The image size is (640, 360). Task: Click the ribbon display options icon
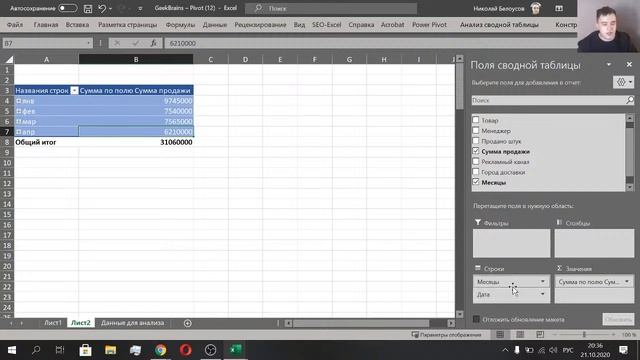(x=559, y=8)
